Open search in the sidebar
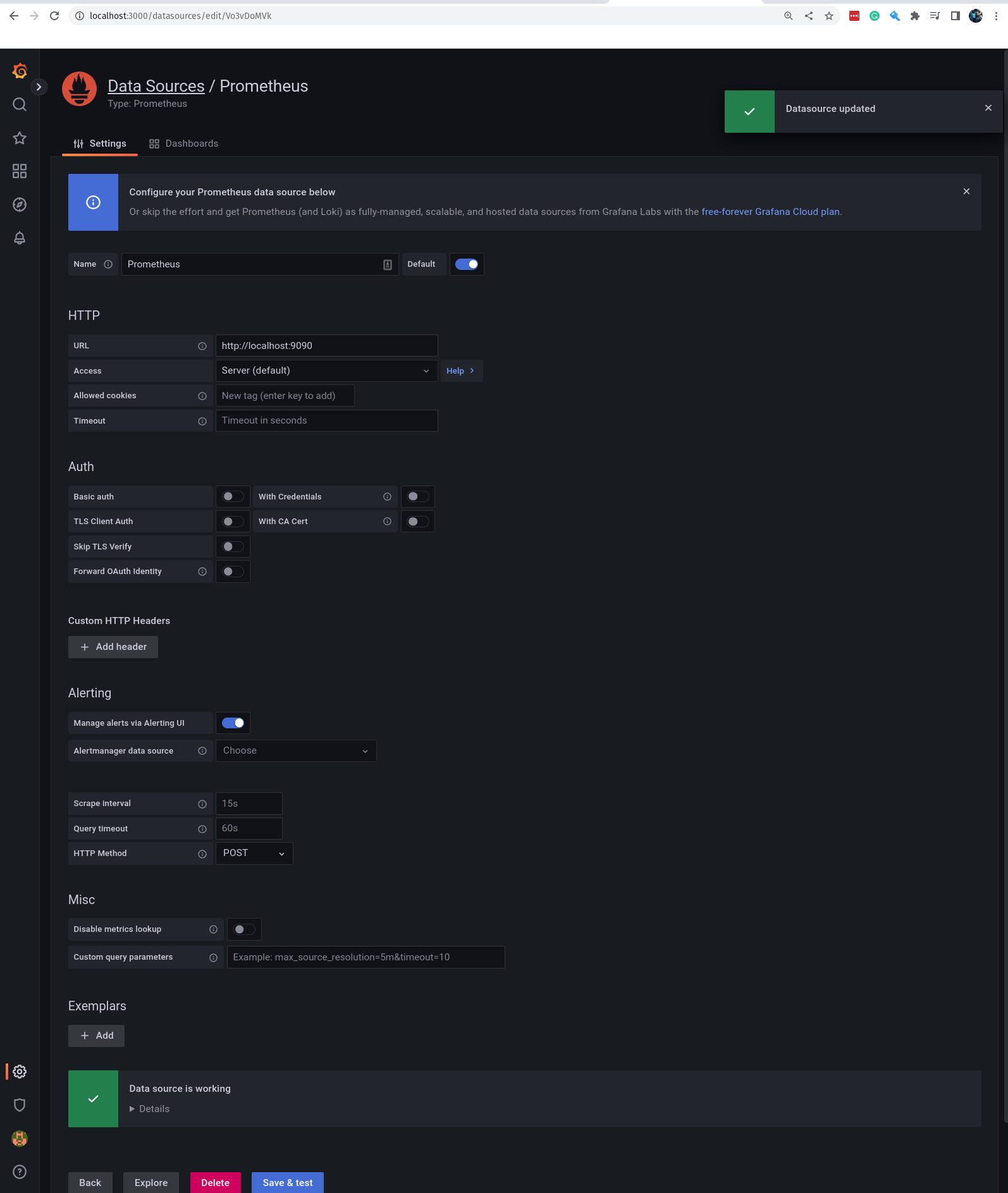The image size is (1008, 1193). [x=20, y=104]
